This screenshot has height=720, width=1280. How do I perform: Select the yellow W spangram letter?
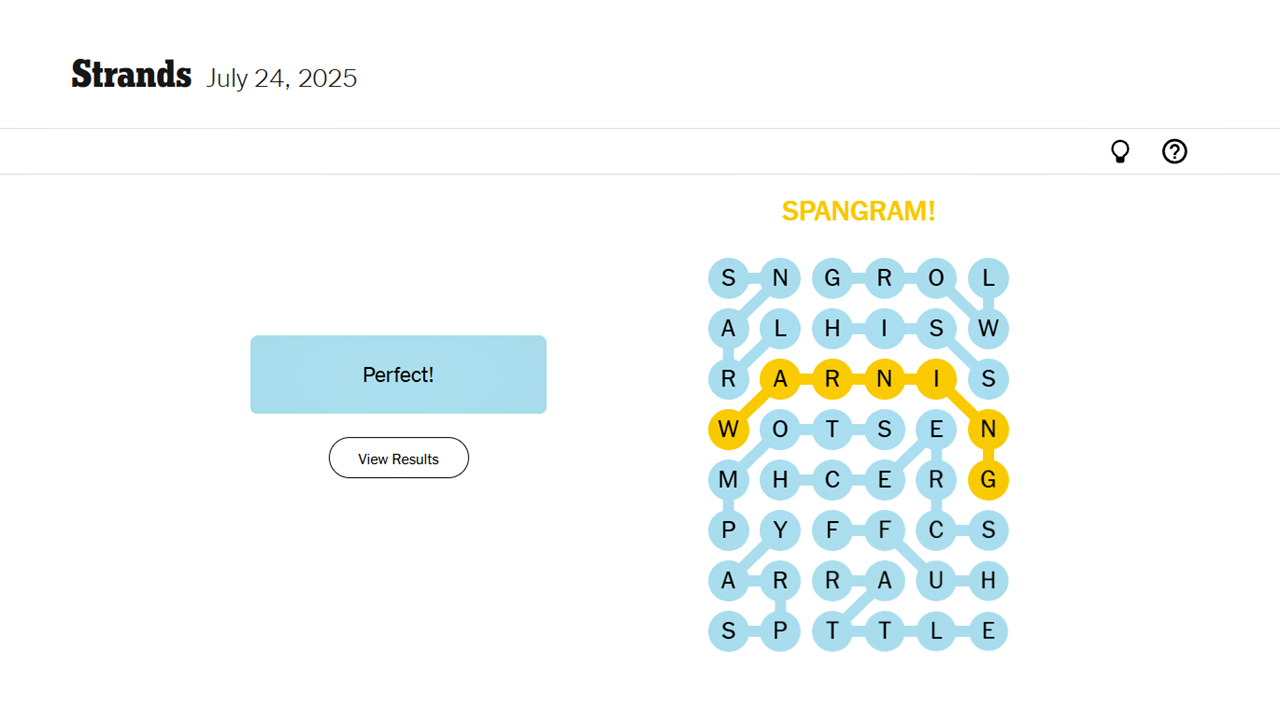pyautogui.click(x=728, y=430)
